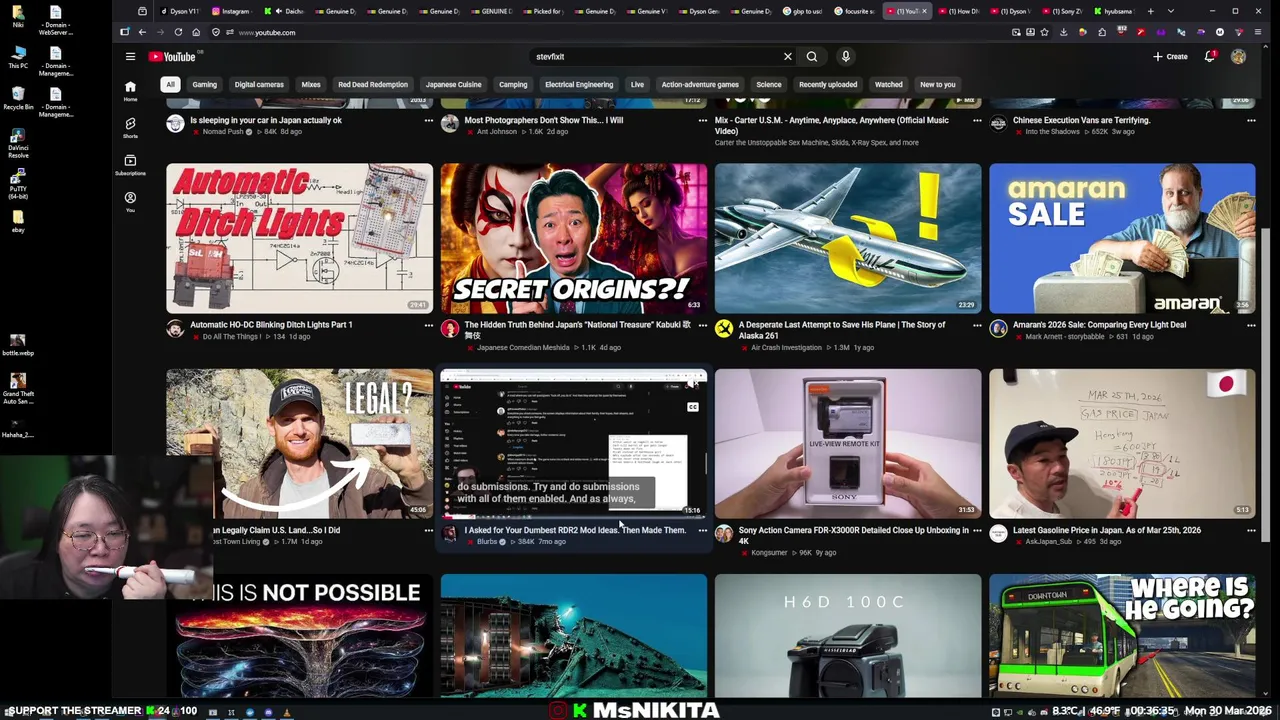
Task: Open options menu for Kabuki Hidden Truth video
Action: tap(702, 325)
